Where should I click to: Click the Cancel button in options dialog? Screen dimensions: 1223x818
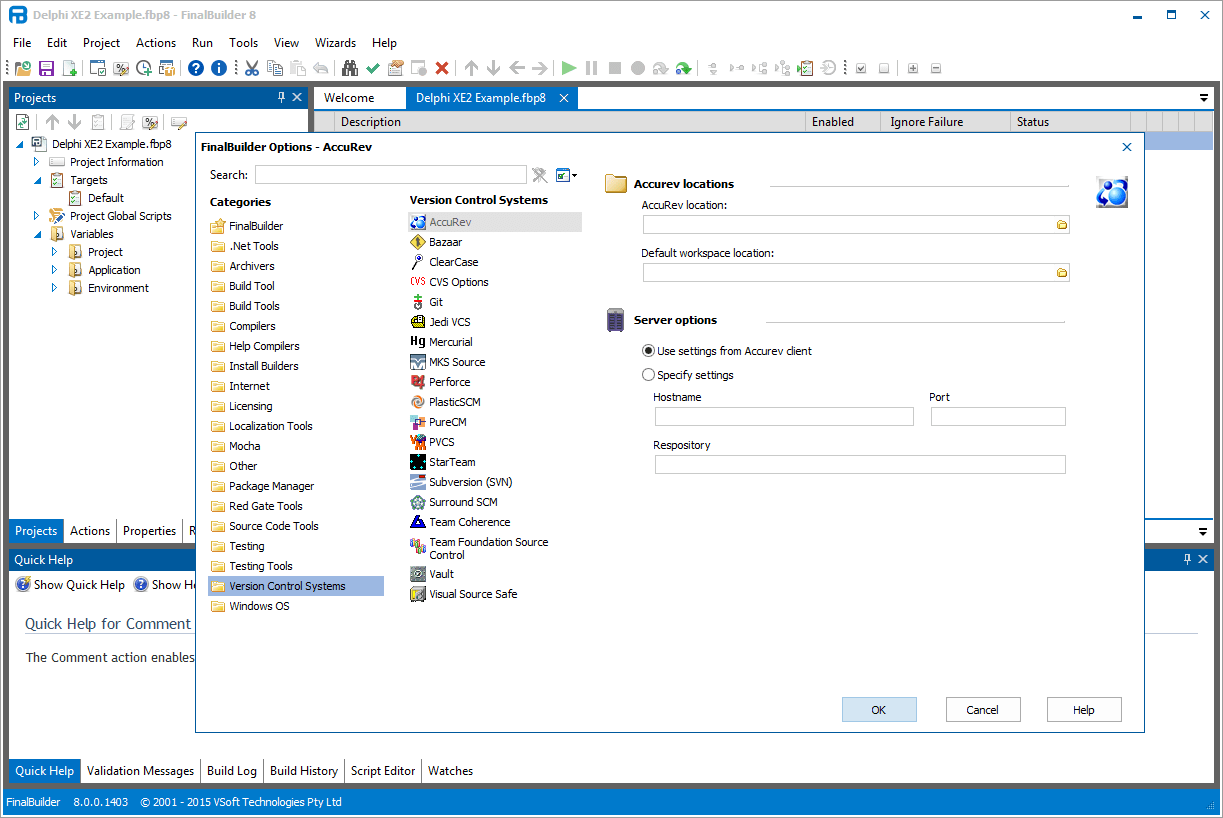pyautogui.click(x=983, y=710)
